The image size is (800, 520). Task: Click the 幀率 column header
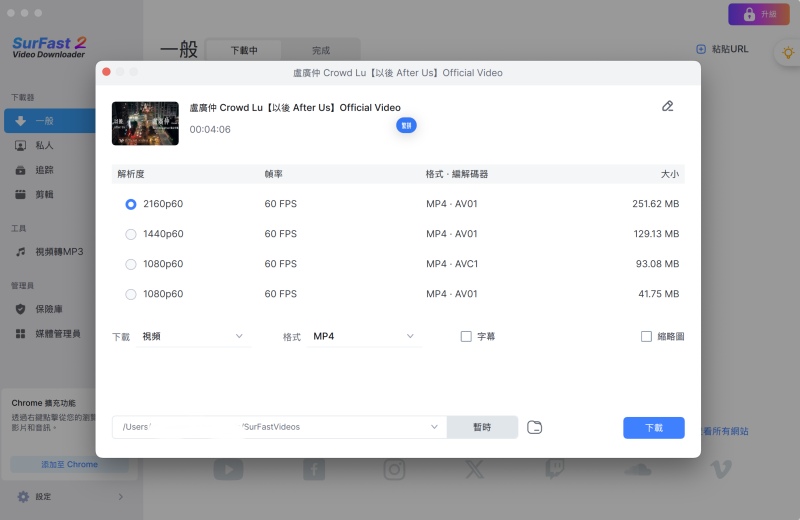point(273,174)
